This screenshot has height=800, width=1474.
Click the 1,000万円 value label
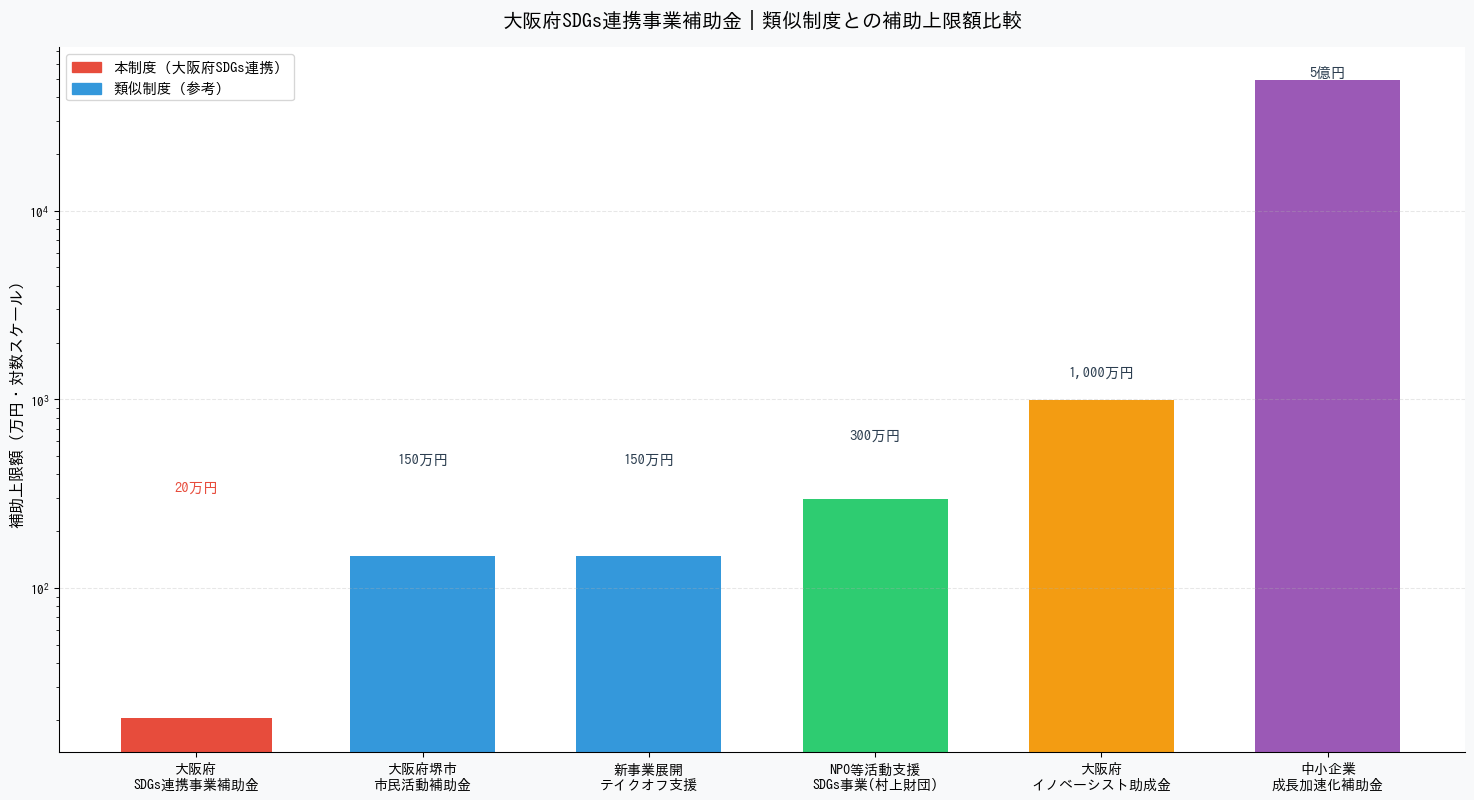click(1101, 373)
